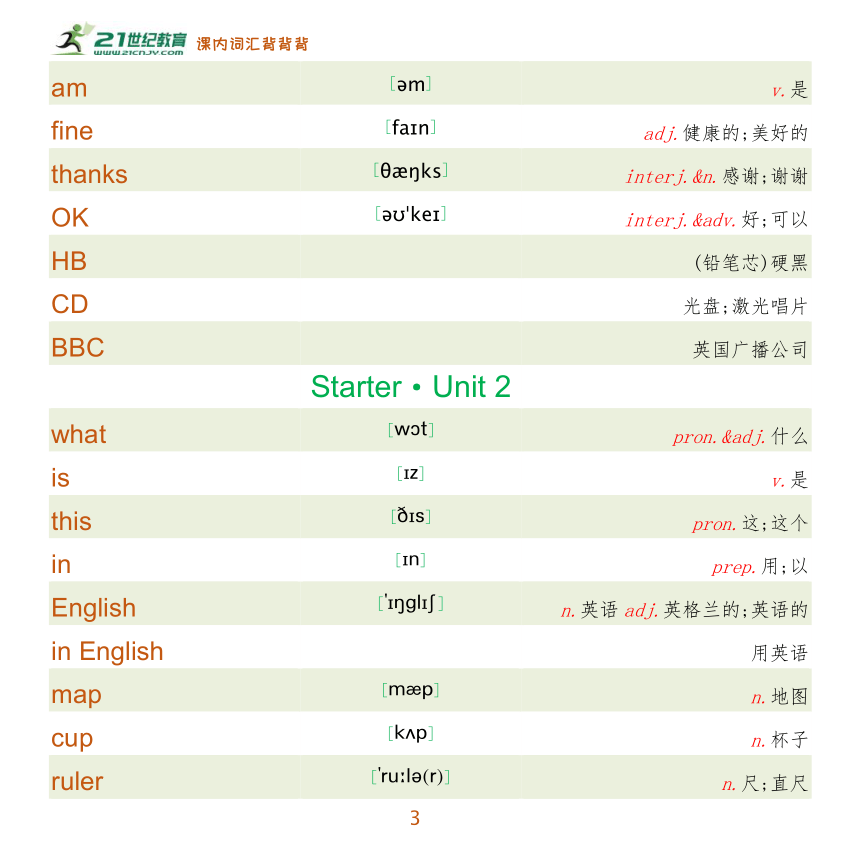Viewport: 860px width, 860px height.
Task: Select the word 'map' meaning 地图
Action: pos(76,695)
